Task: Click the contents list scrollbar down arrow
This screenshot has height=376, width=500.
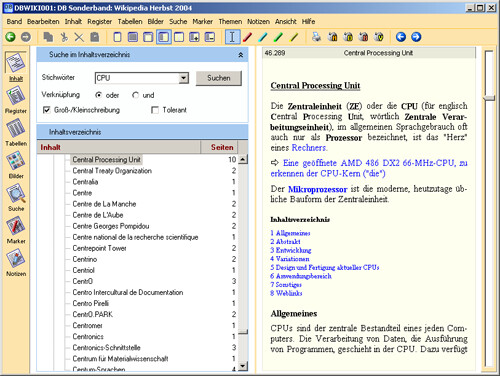Action: 243,366
